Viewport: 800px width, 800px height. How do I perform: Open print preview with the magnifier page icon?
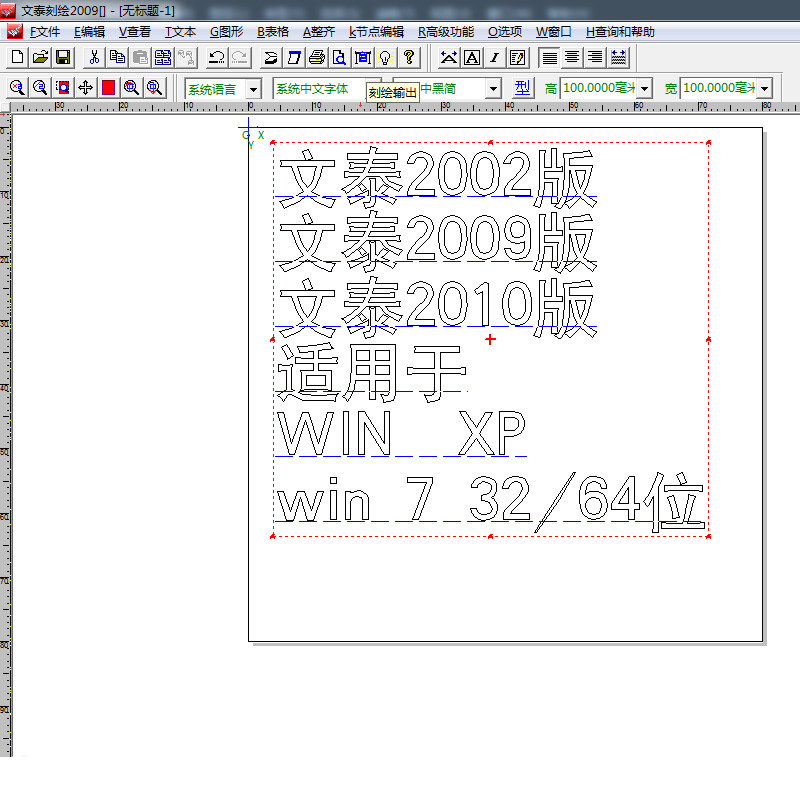pyautogui.click(x=340, y=57)
